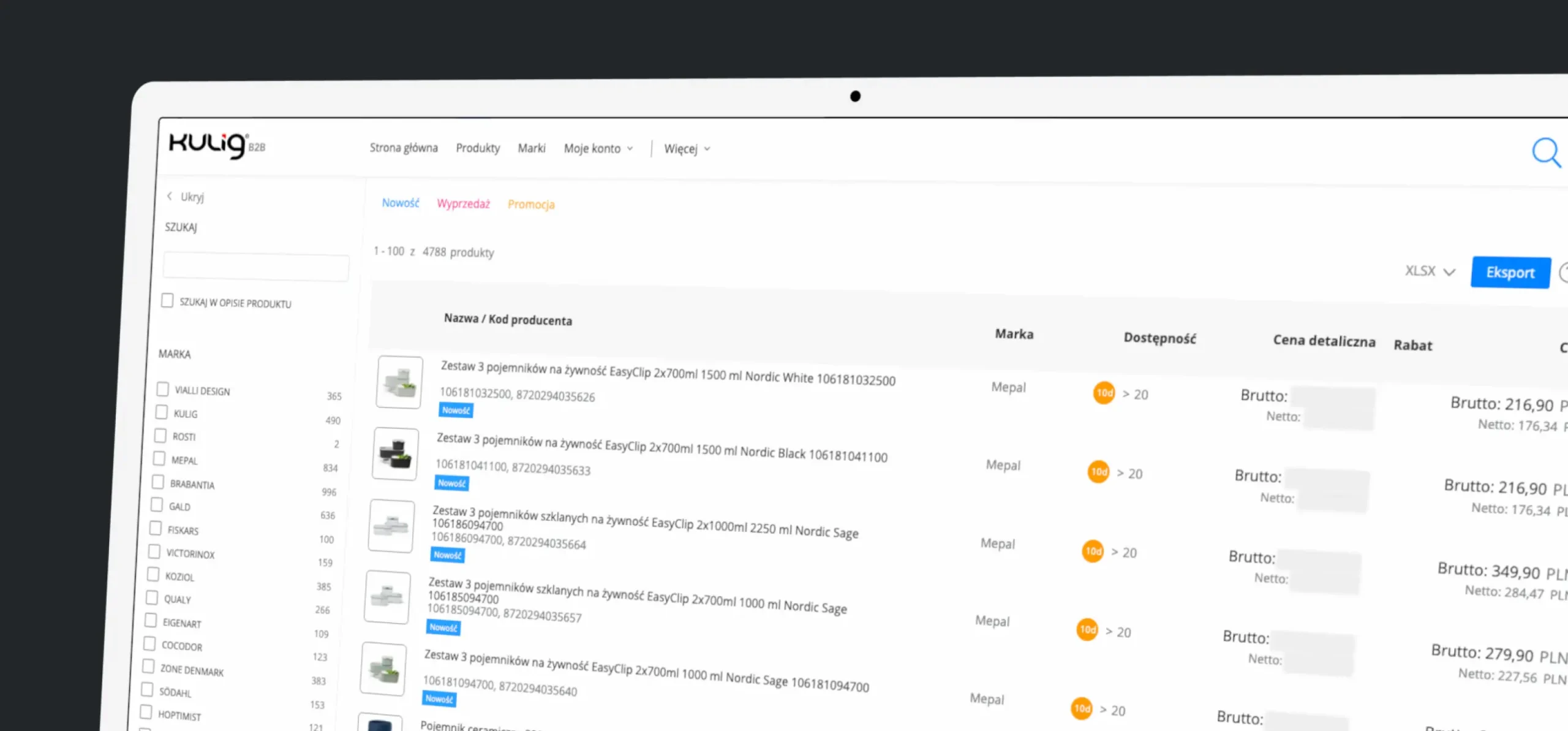1568x731 pixels.
Task: Click the Rabat column header
Action: pos(1412,345)
